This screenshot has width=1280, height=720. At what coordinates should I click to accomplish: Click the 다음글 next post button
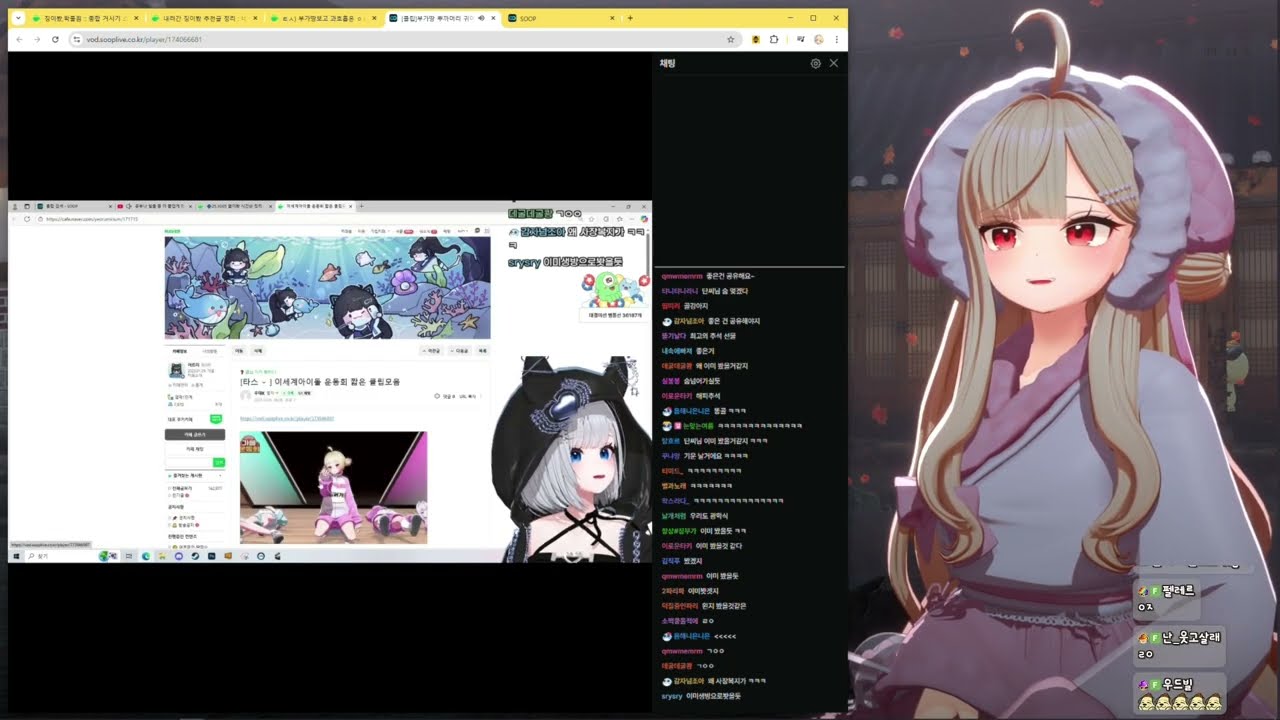coord(459,351)
